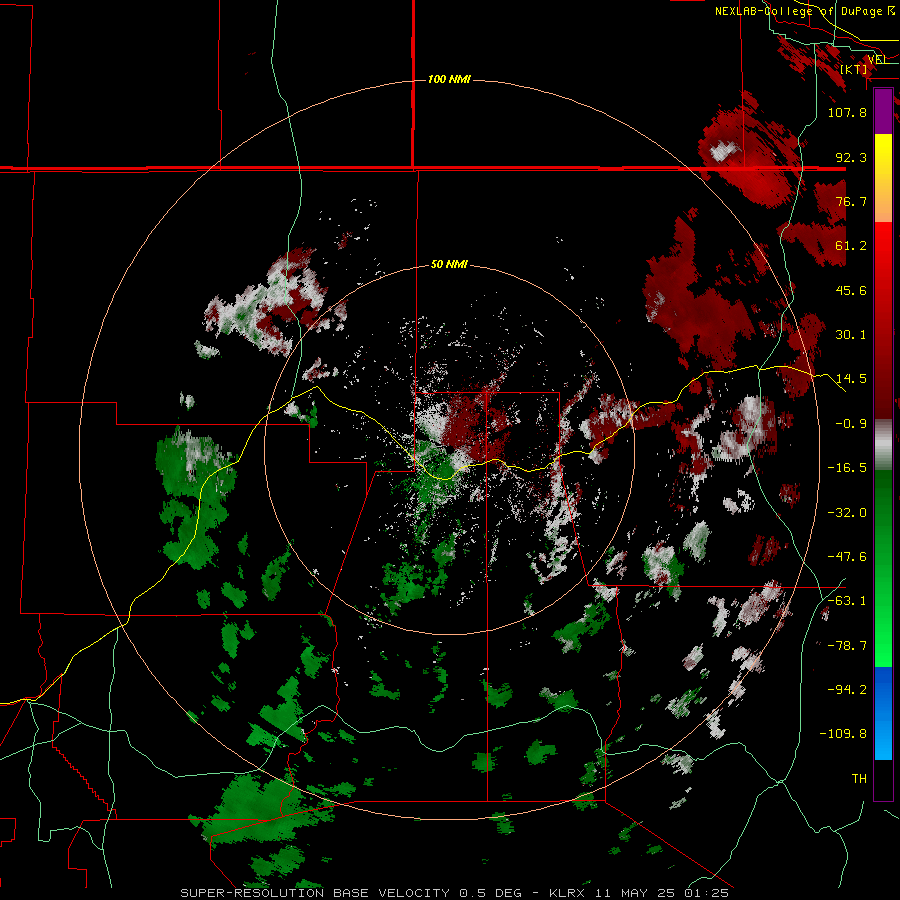Select the -78.7 legend value
This screenshot has width=900, height=900.
847,646
